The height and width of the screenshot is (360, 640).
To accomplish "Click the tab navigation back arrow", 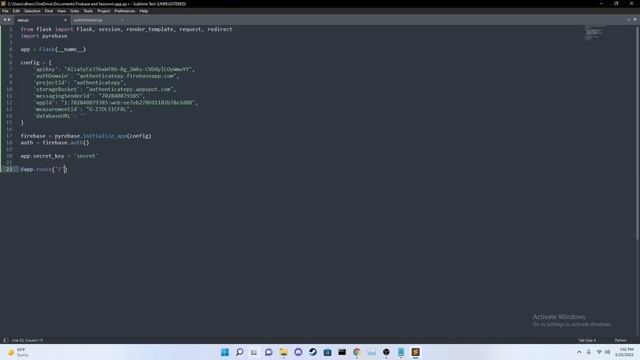I will pos(4,20).
